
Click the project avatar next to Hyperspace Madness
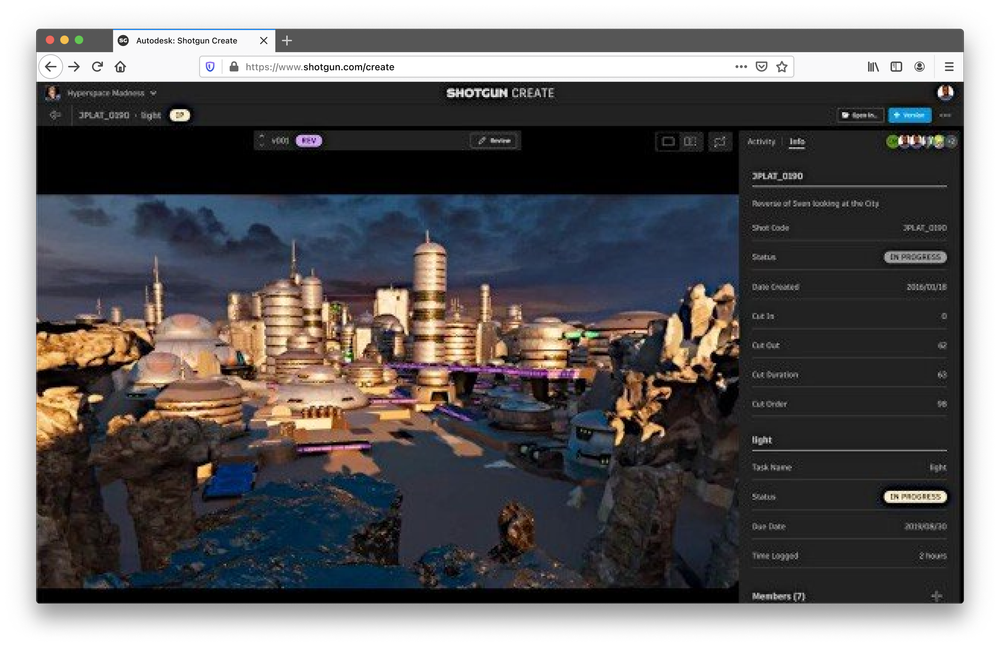pyautogui.click(x=53, y=93)
